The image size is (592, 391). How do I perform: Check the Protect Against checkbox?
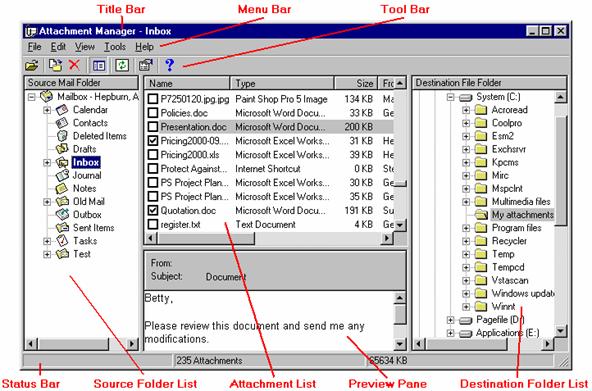pos(153,169)
